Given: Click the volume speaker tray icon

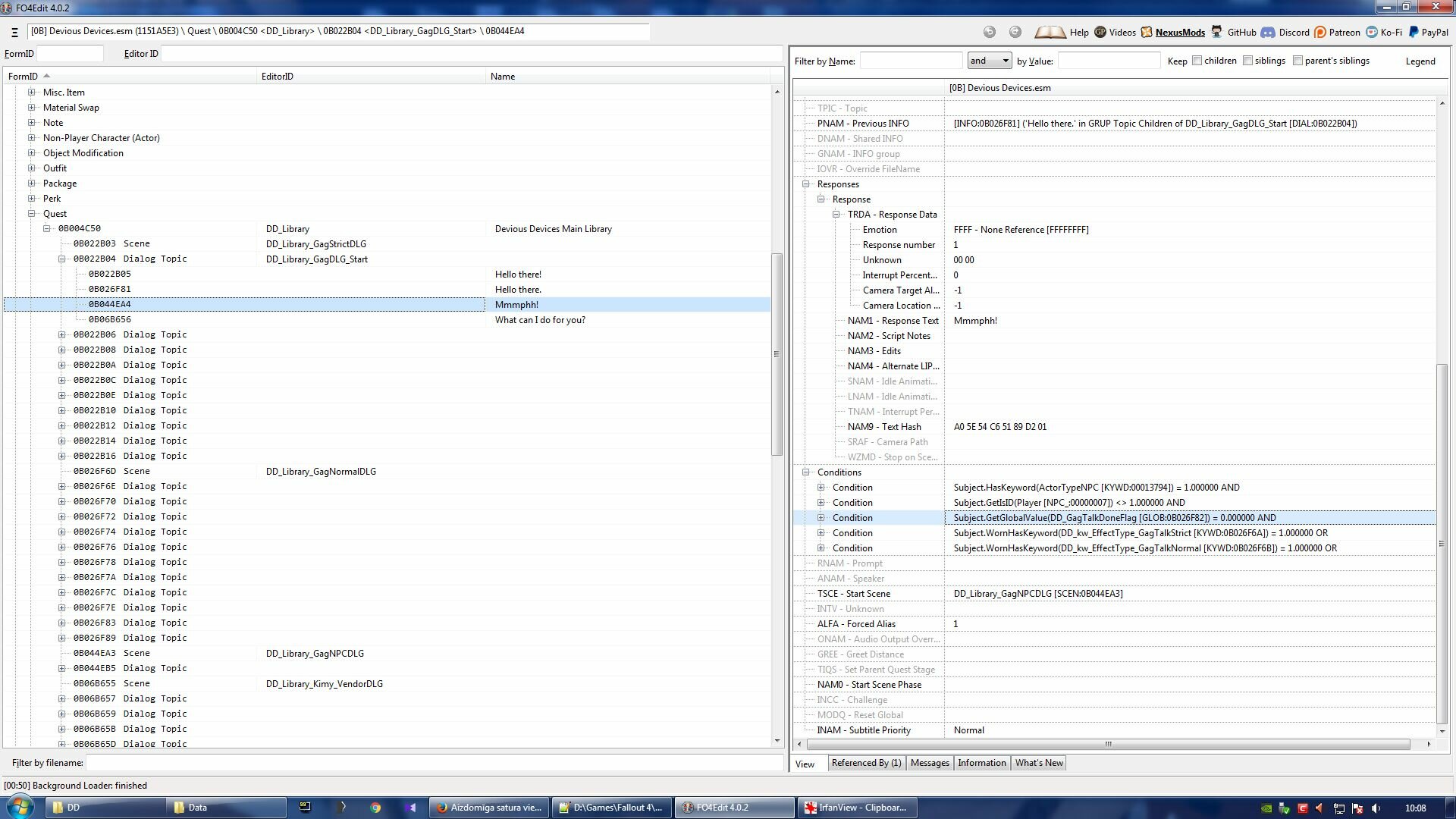Looking at the screenshot, I should [x=1376, y=808].
